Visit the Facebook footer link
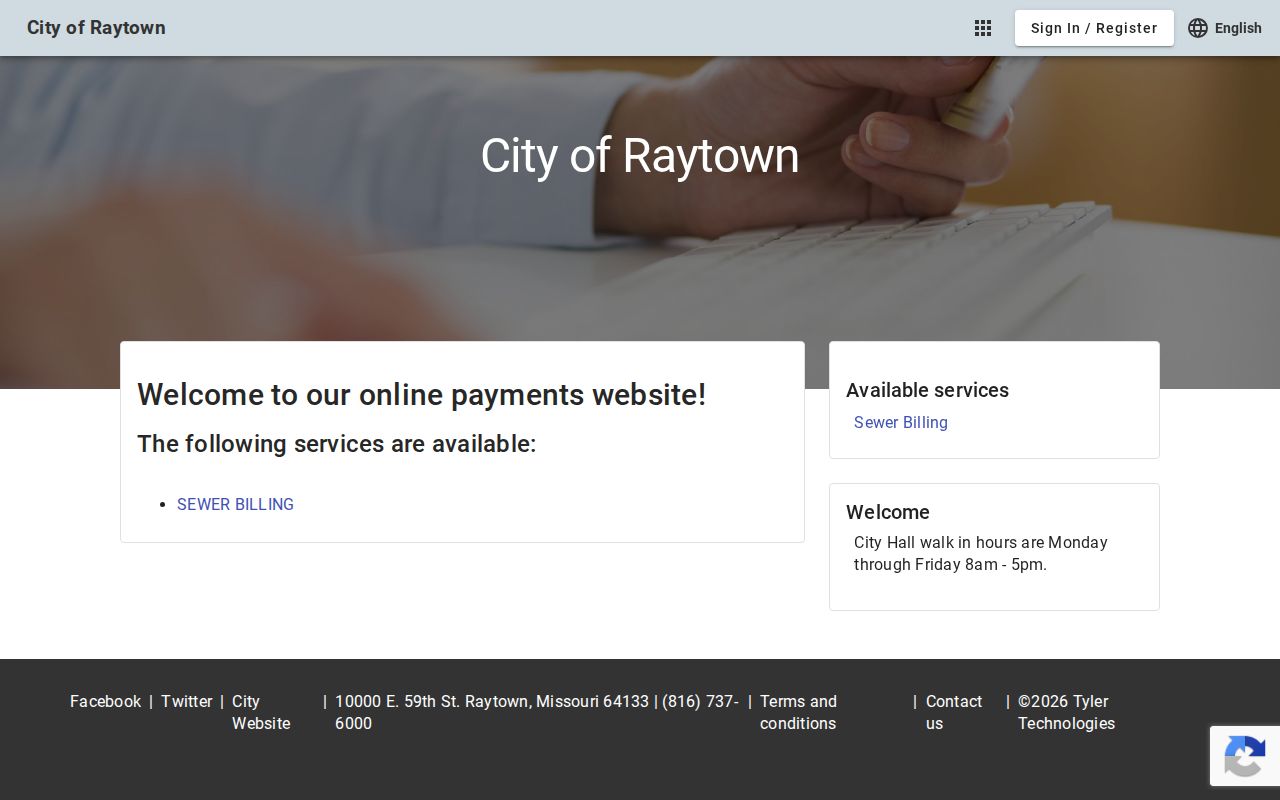Viewport: 1280px width, 800px height. [105, 701]
